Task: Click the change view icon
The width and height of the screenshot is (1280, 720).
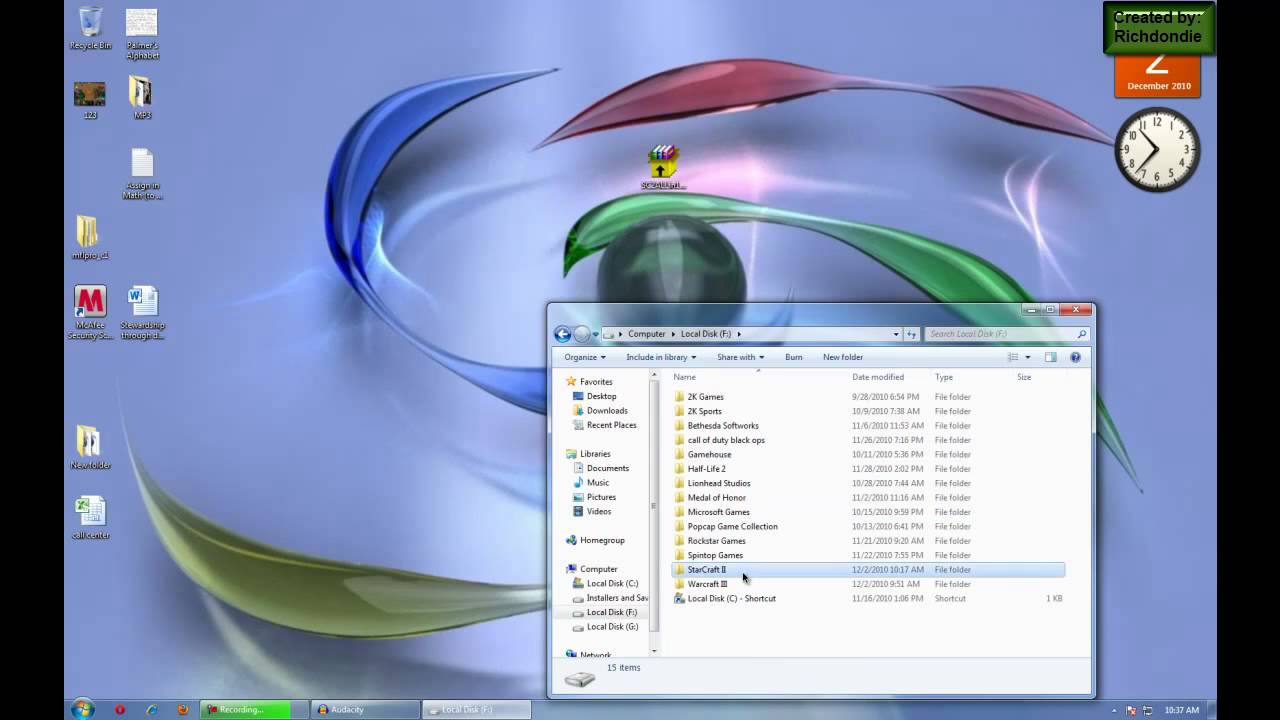Action: (x=1013, y=357)
